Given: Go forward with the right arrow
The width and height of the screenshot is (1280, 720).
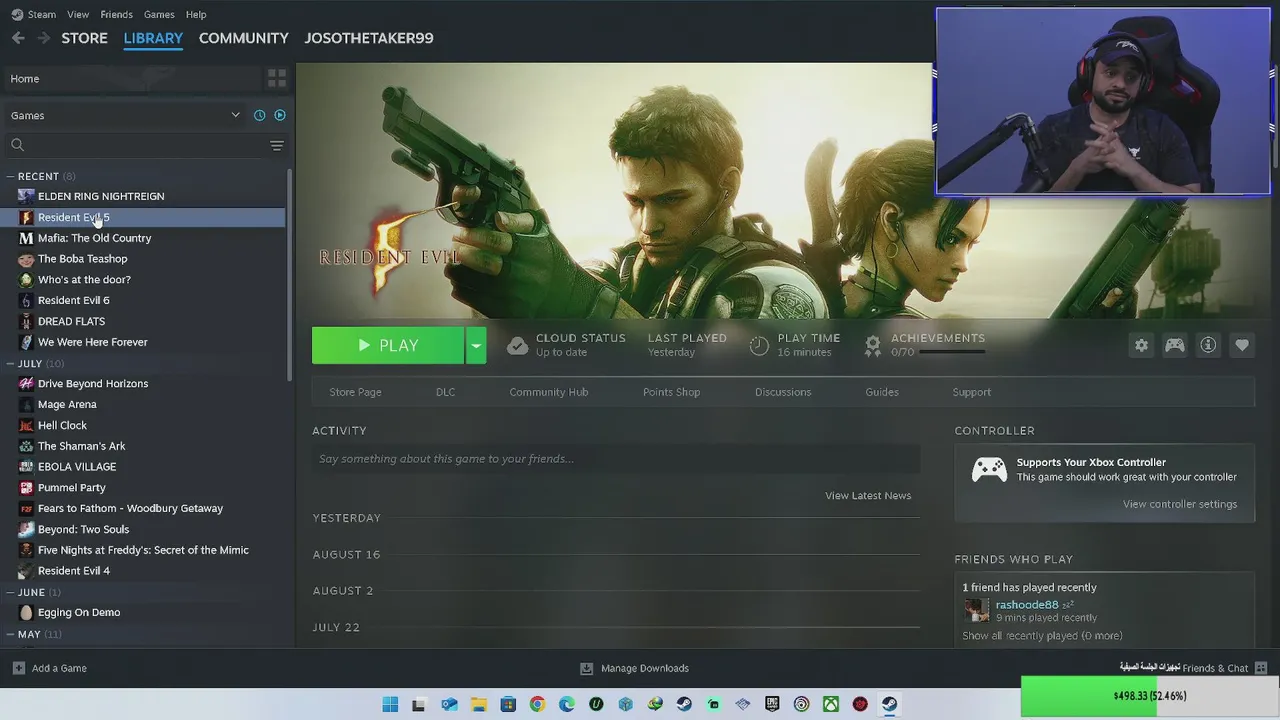Looking at the screenshot, I should (43, 38).
